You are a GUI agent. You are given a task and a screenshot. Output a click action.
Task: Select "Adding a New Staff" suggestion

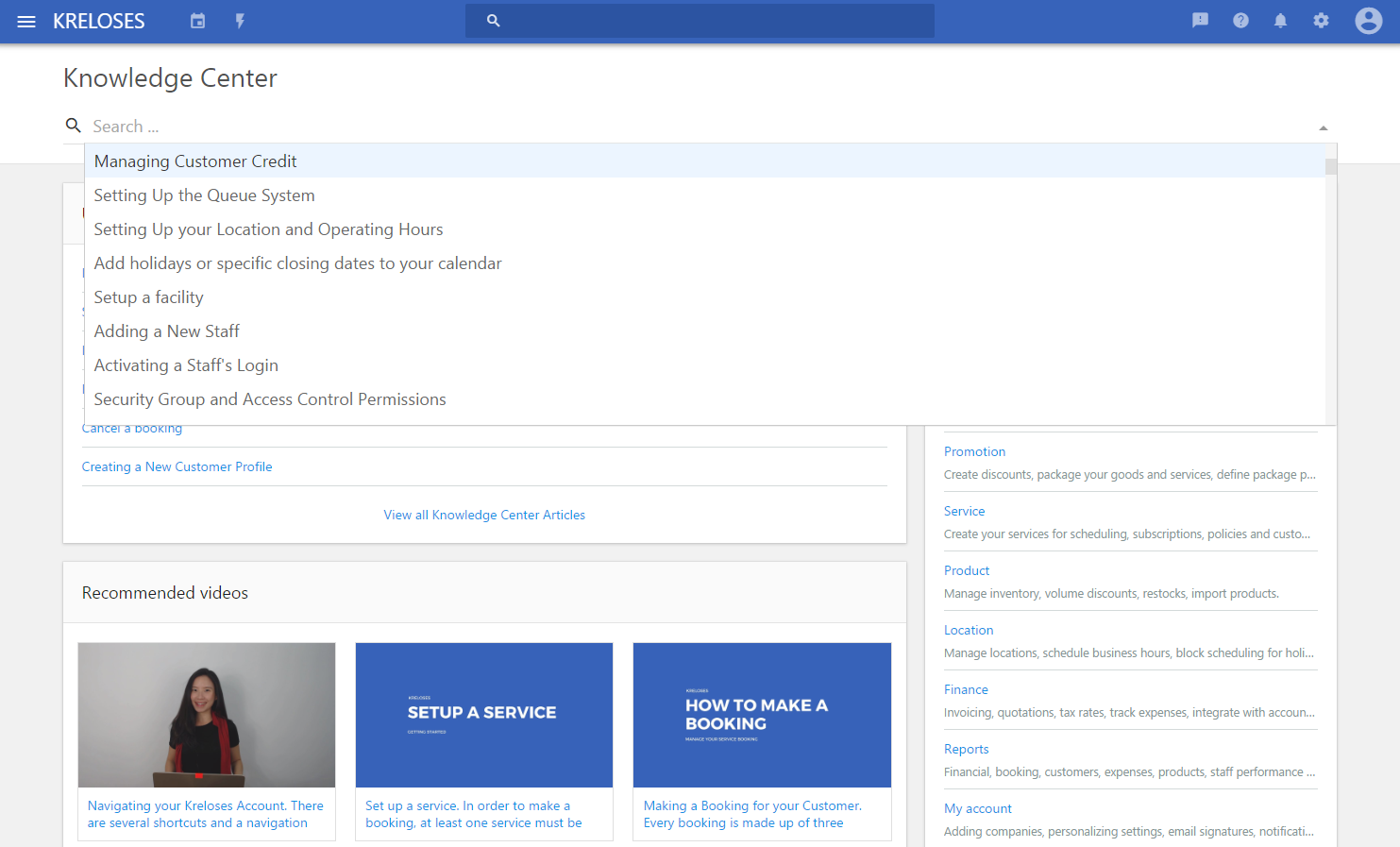coord(166,331)
